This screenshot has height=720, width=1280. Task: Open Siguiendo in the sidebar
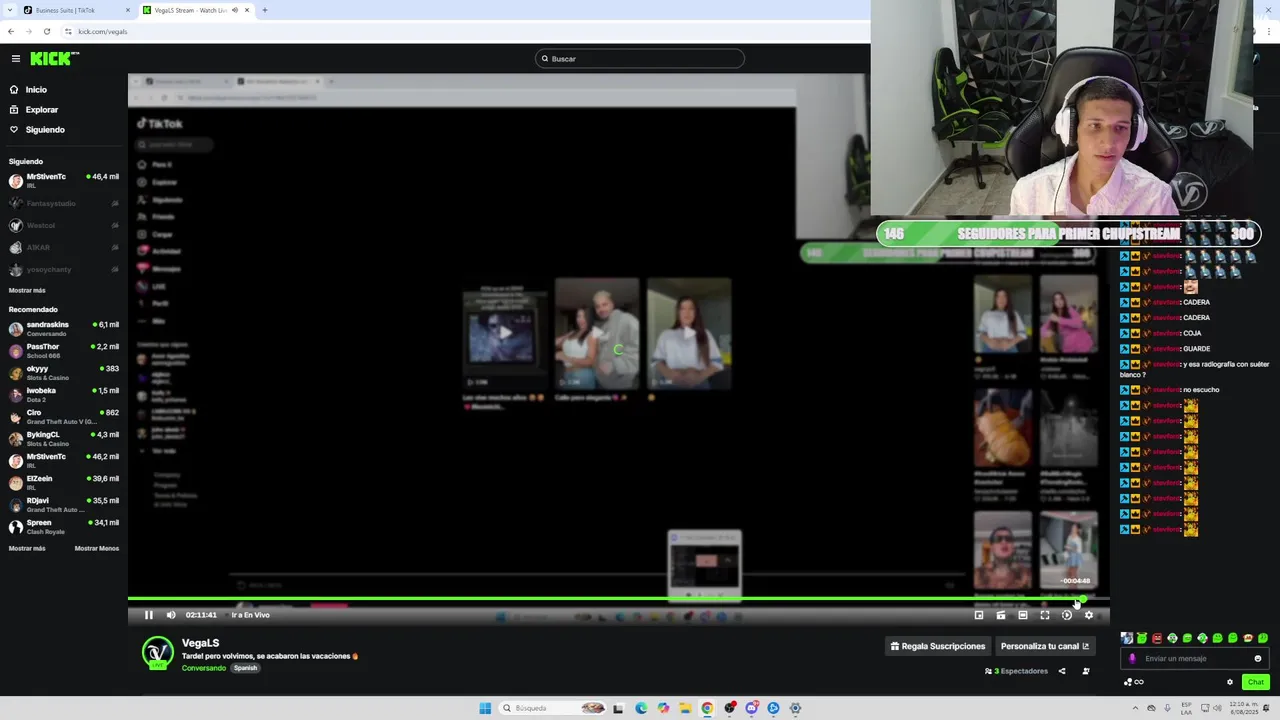click(x=45, y=130)
